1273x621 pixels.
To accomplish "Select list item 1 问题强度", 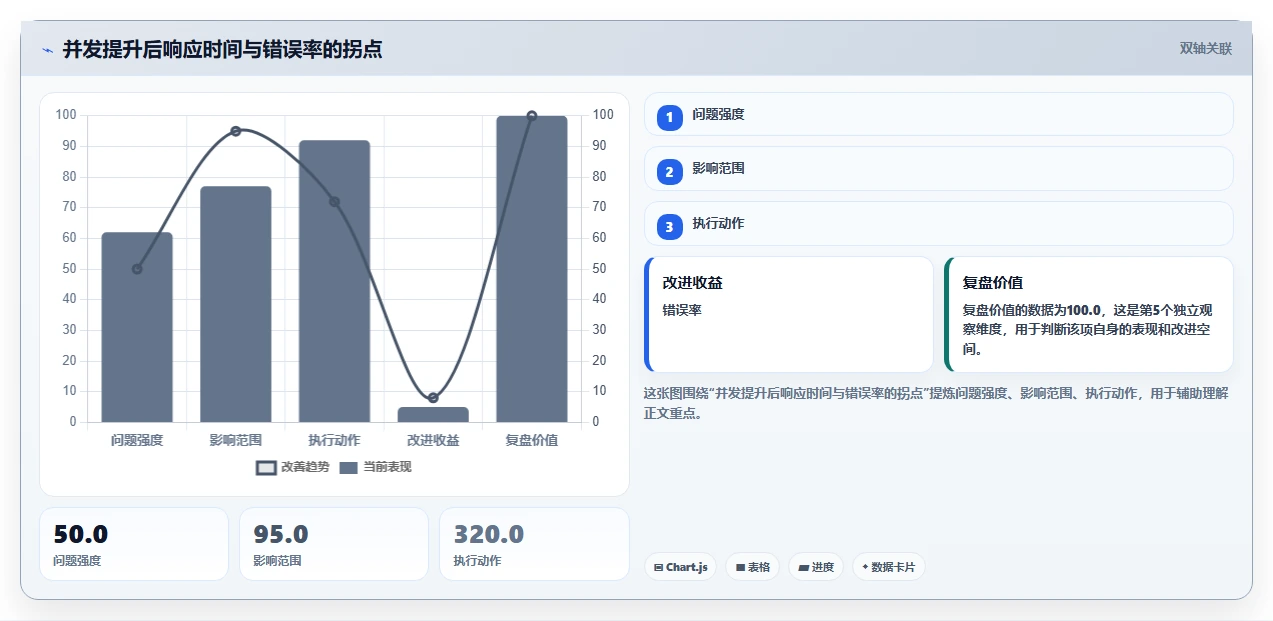I will pyautogui.click(x=938, y=114).
